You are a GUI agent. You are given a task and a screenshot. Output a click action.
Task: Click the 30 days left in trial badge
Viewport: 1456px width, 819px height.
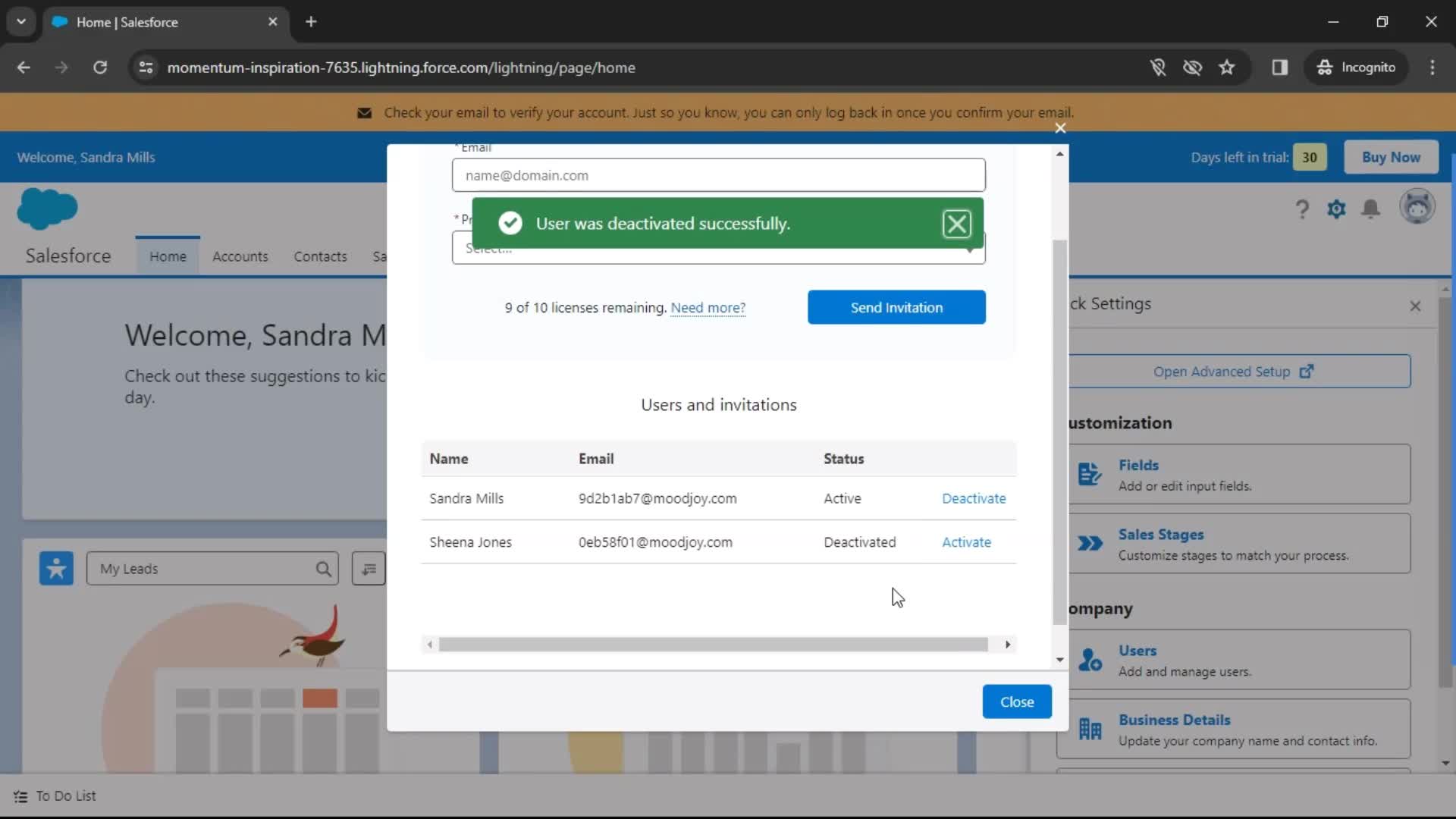pos(1310,158)
